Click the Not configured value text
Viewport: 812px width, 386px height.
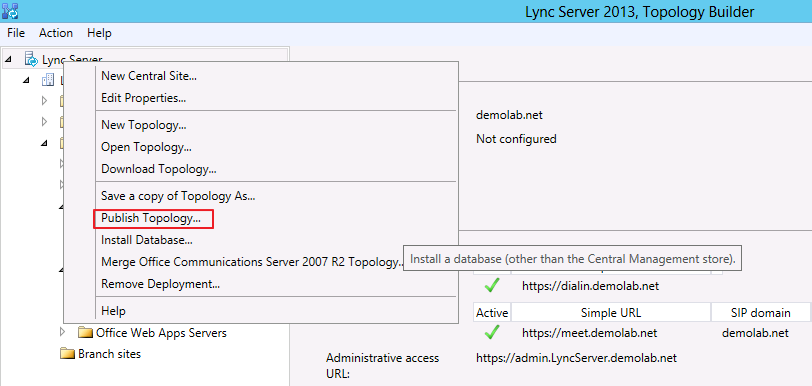516,139
